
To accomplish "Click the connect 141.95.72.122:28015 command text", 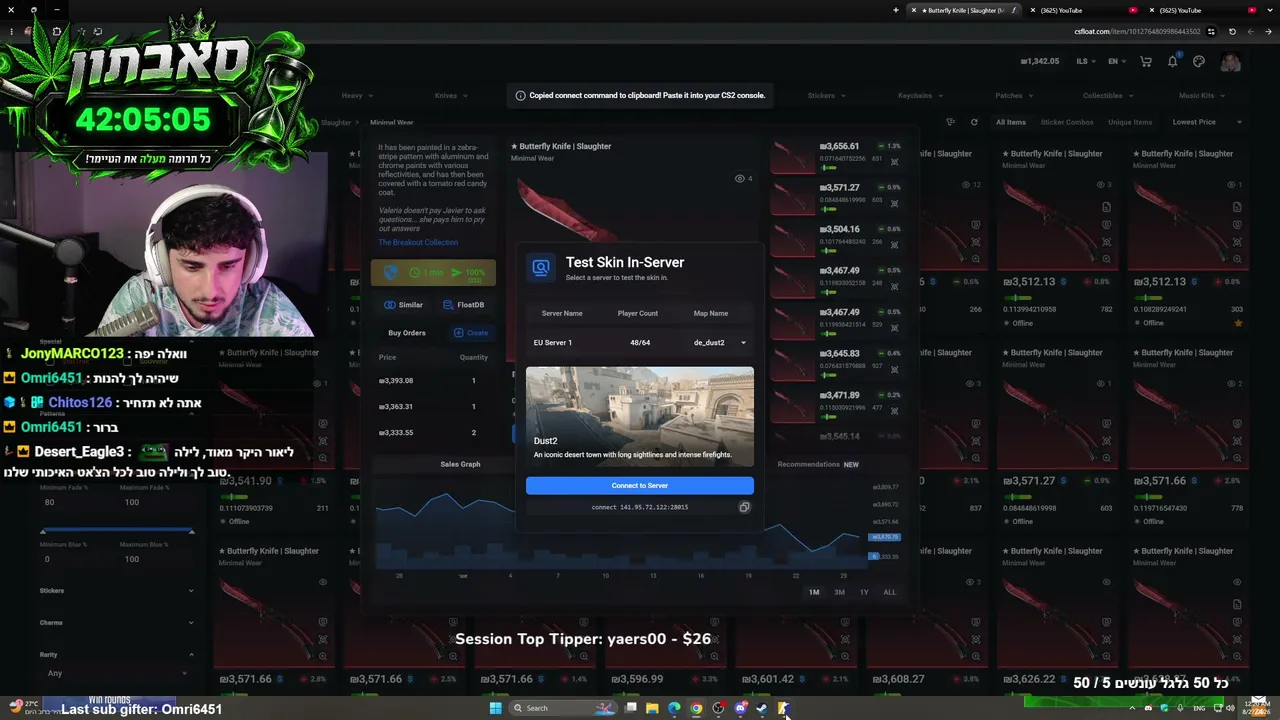I will coord(640,507).
